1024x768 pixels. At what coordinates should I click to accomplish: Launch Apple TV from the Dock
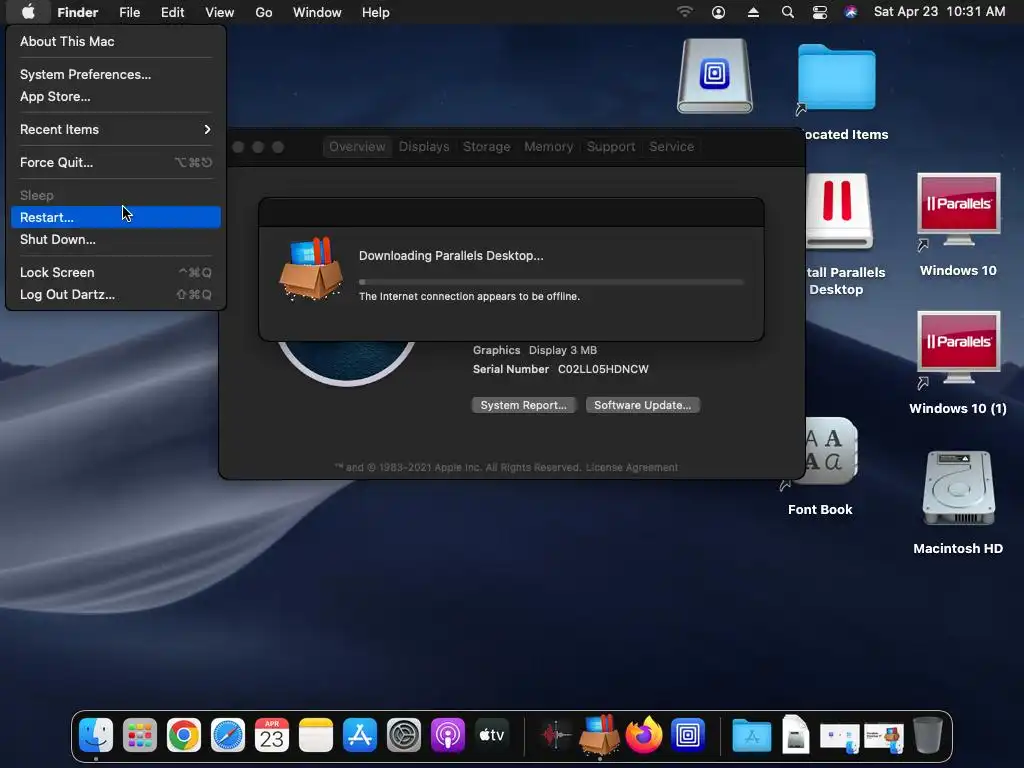click(x=492, y=735)
